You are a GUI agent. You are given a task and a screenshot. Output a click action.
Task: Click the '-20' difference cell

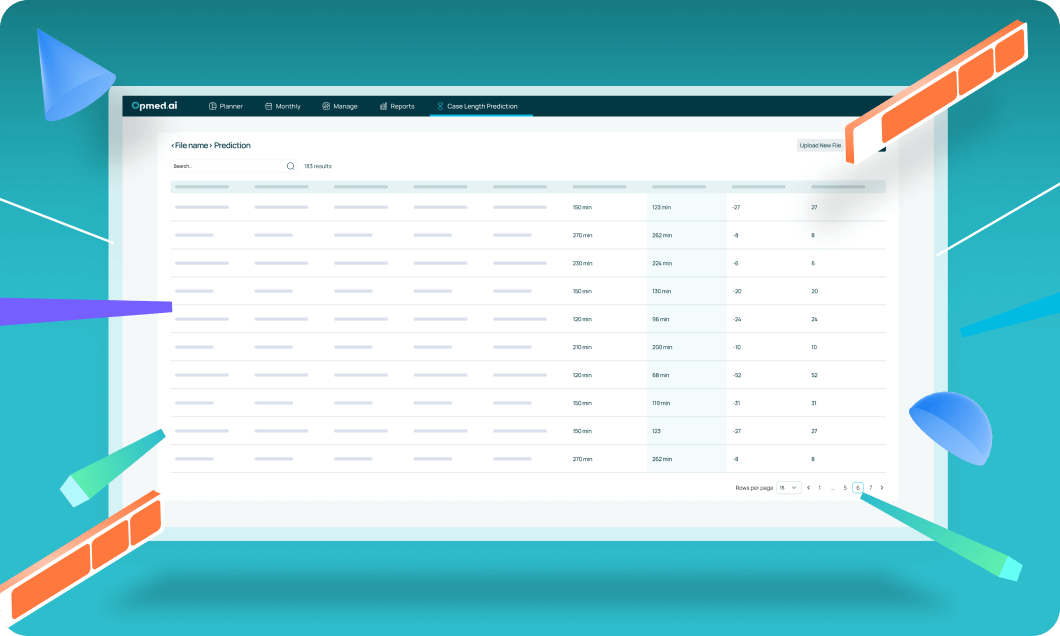pyautogui.click(x=737, y=291)
